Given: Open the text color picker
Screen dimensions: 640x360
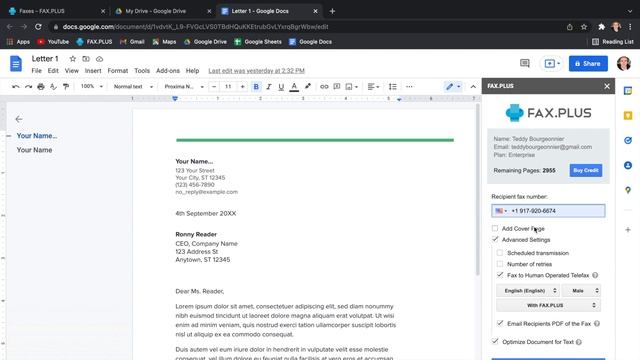Looking at the screenshot, I should 294,87.
